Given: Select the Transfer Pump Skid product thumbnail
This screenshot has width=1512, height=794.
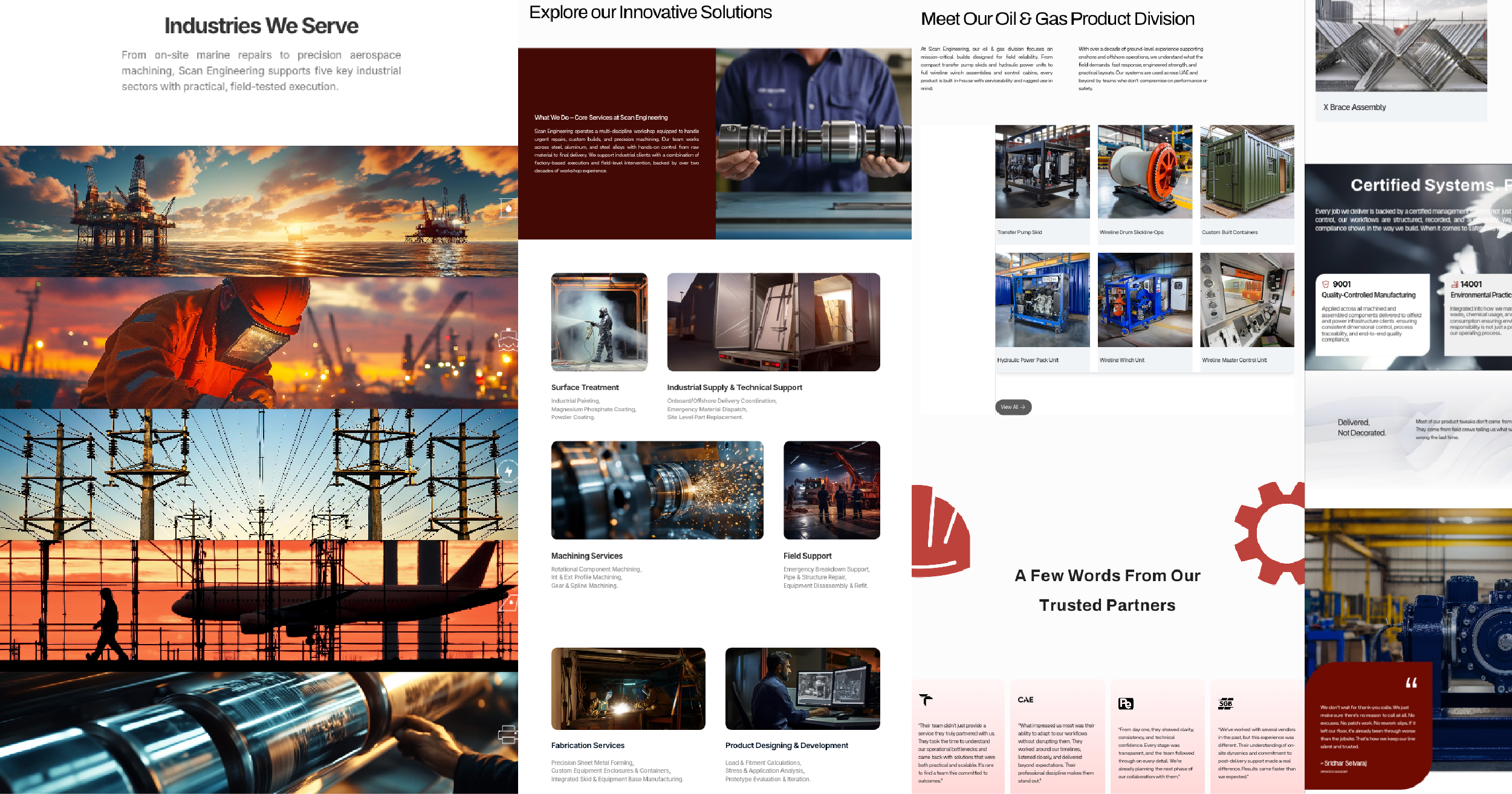Looking at the screenshot, I should pyautogui.click(x=1042, y=172).
